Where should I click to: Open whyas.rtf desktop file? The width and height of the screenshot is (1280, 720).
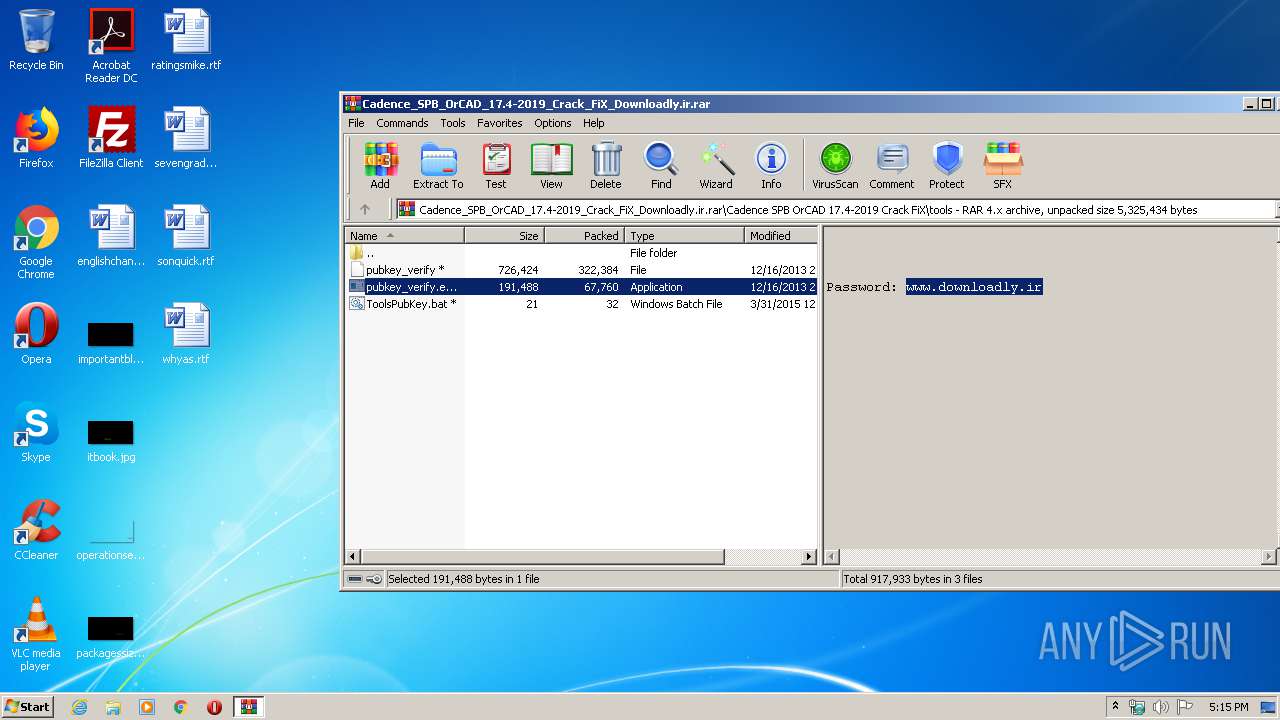(186, 334)
